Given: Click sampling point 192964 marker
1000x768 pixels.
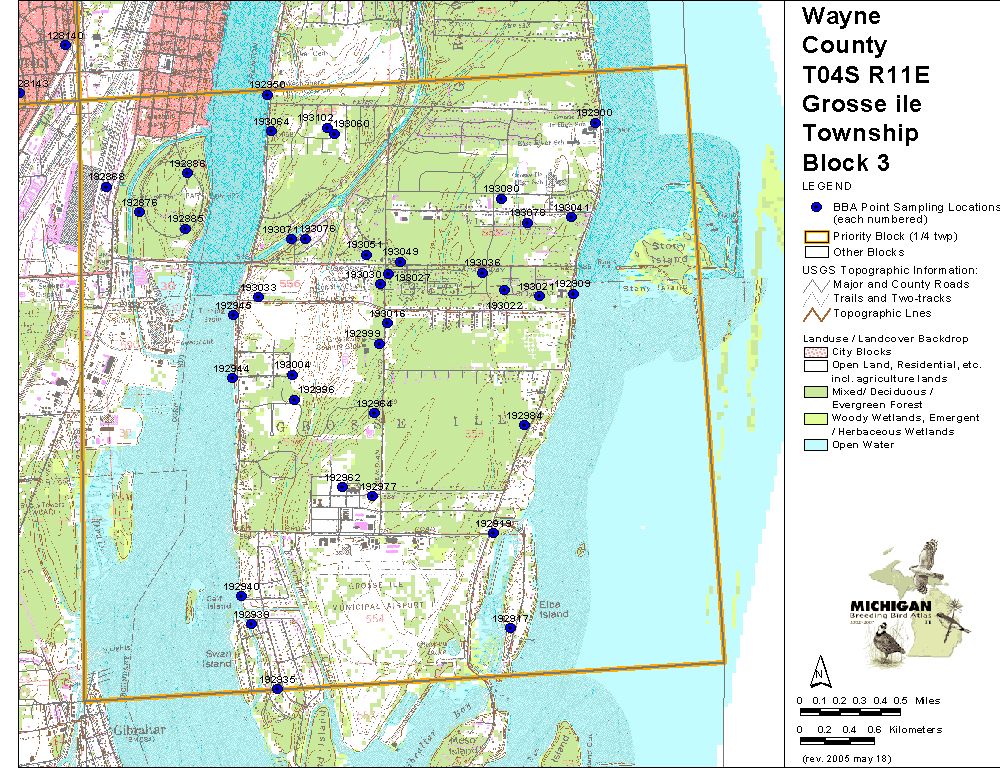Looking at the screenshot, I should (374, 413).
